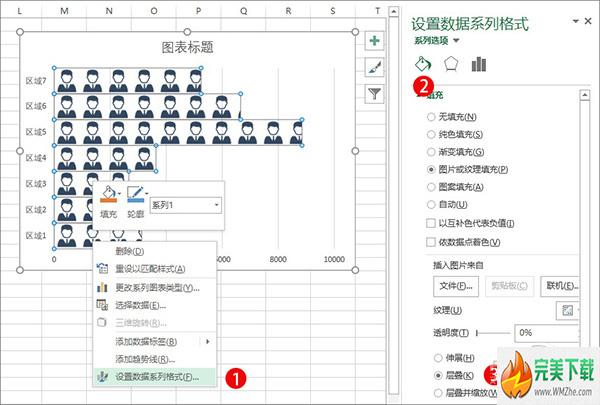The height and width of the screenshot is (405, 600).
Task: Open the Fill & Line paint bucket tab
Action: pos(422,64)
